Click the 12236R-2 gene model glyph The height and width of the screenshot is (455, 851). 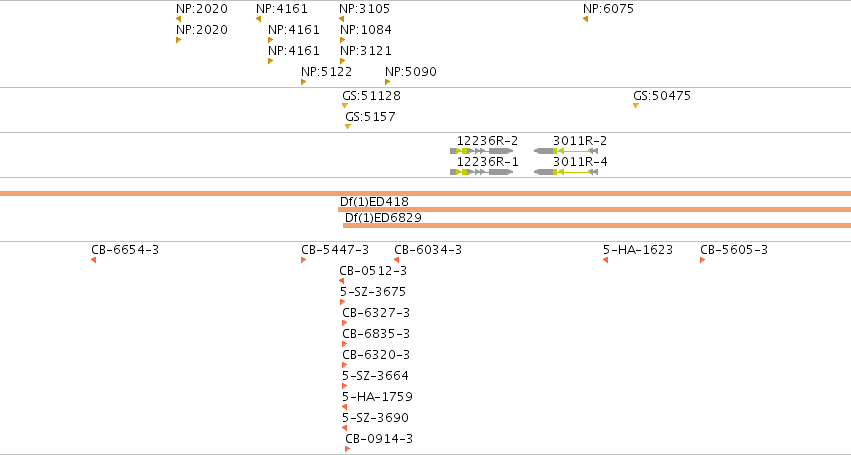coord(481,151)
